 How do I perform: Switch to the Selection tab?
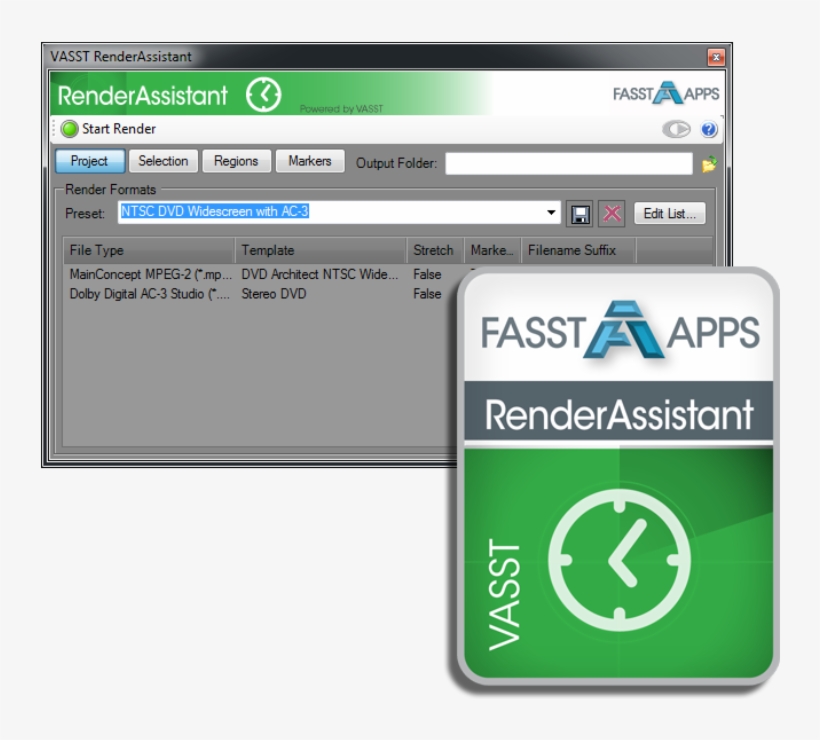click(x=163, y=161)
